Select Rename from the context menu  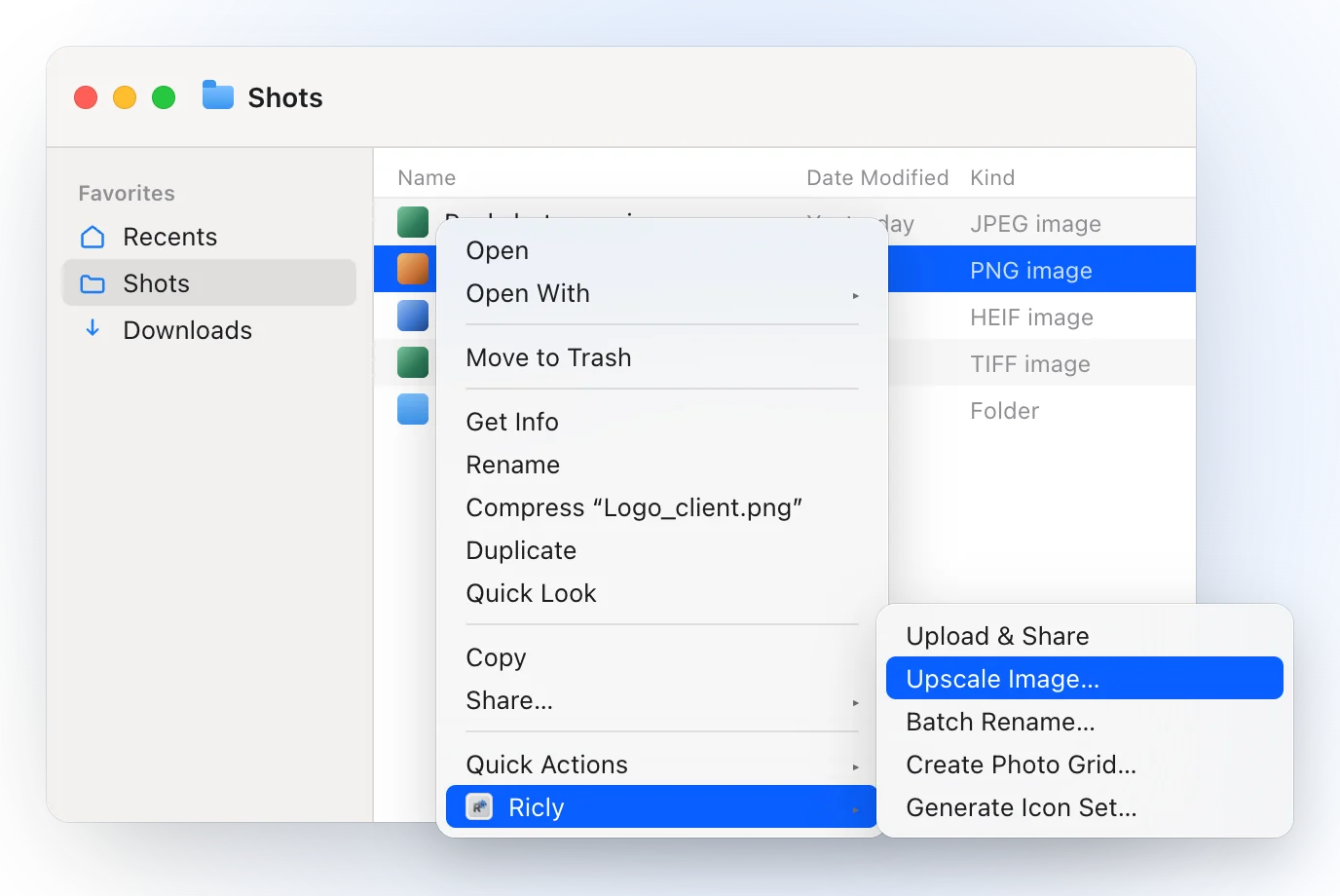pos(662,465)
